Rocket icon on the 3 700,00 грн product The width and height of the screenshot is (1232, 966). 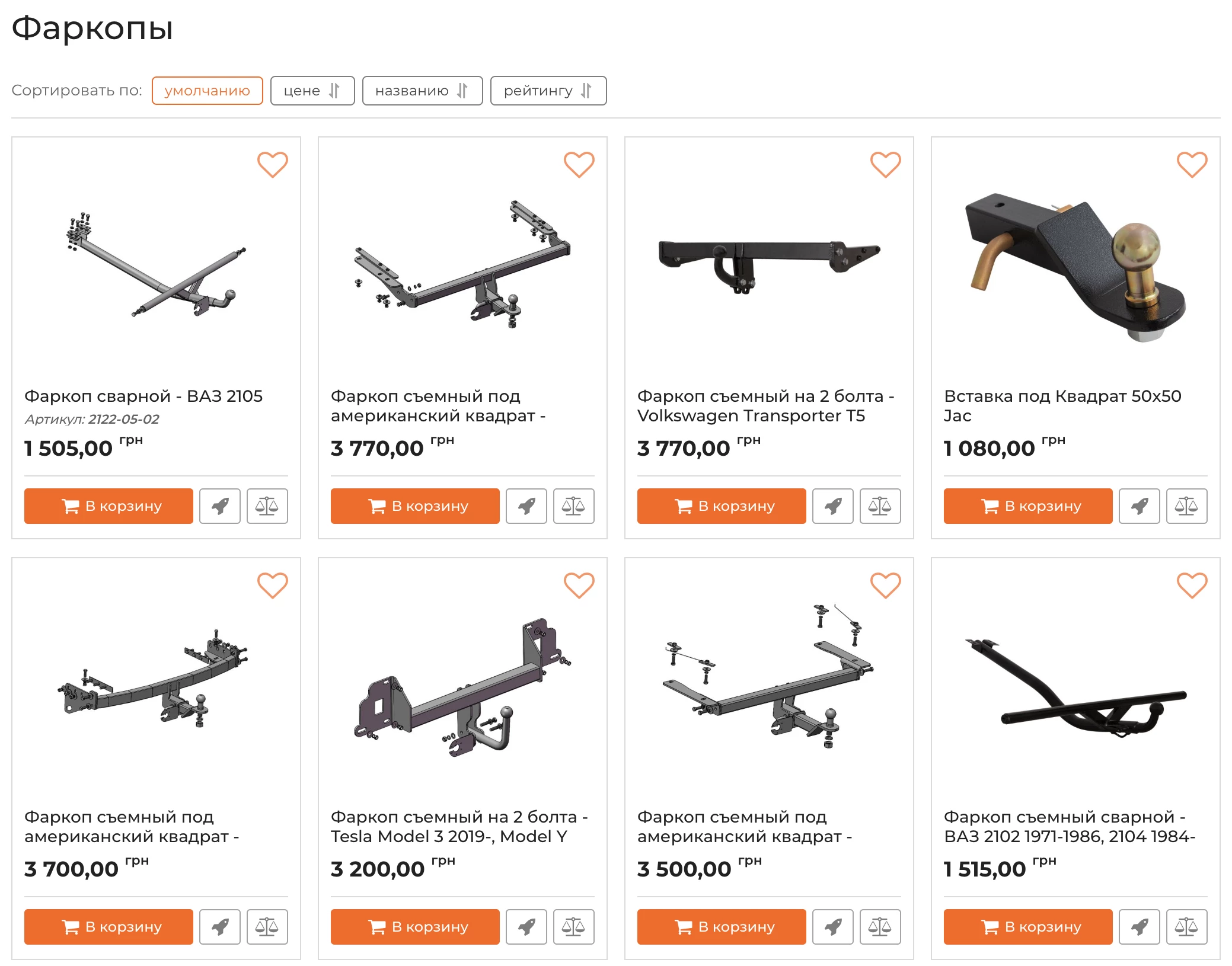(220, 927)
